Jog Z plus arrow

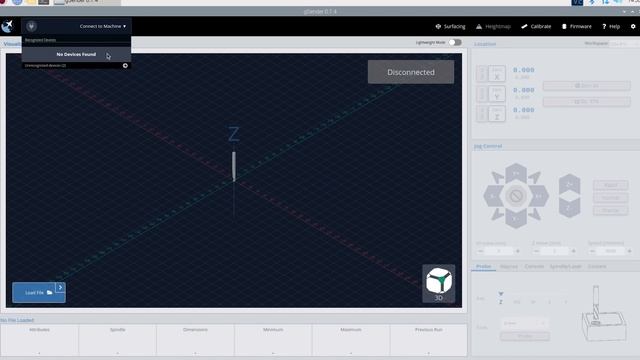[569, 184]
